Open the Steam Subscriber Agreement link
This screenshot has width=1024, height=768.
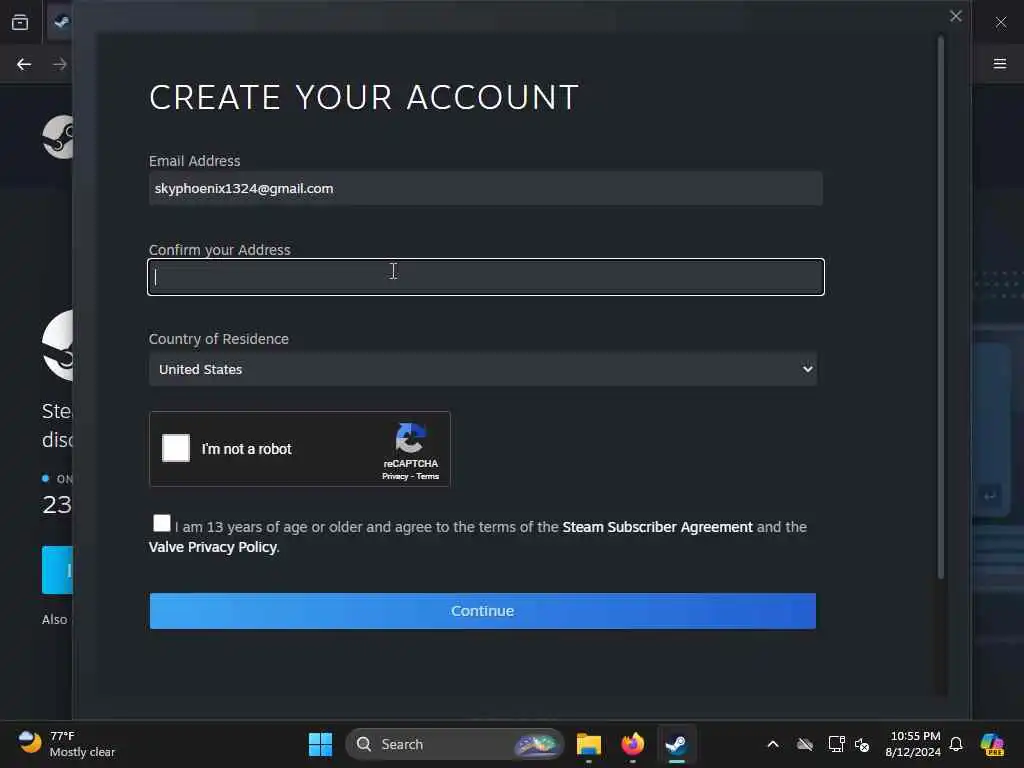click(x=657, y=527)
